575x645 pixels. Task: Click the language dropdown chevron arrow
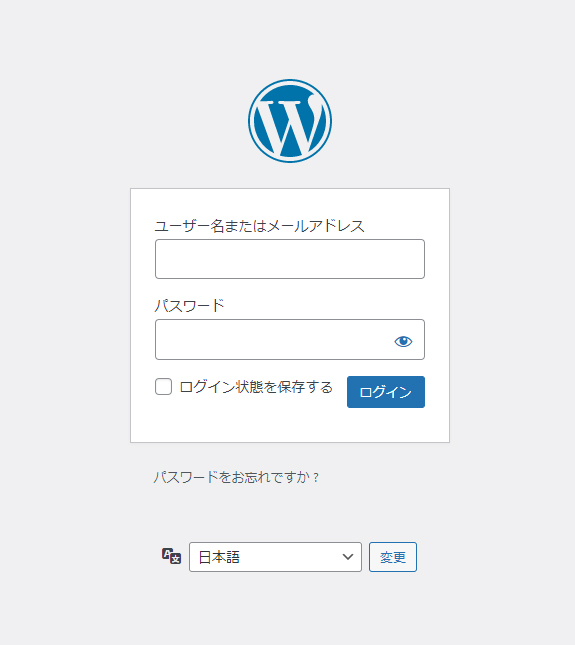[348, 557]
